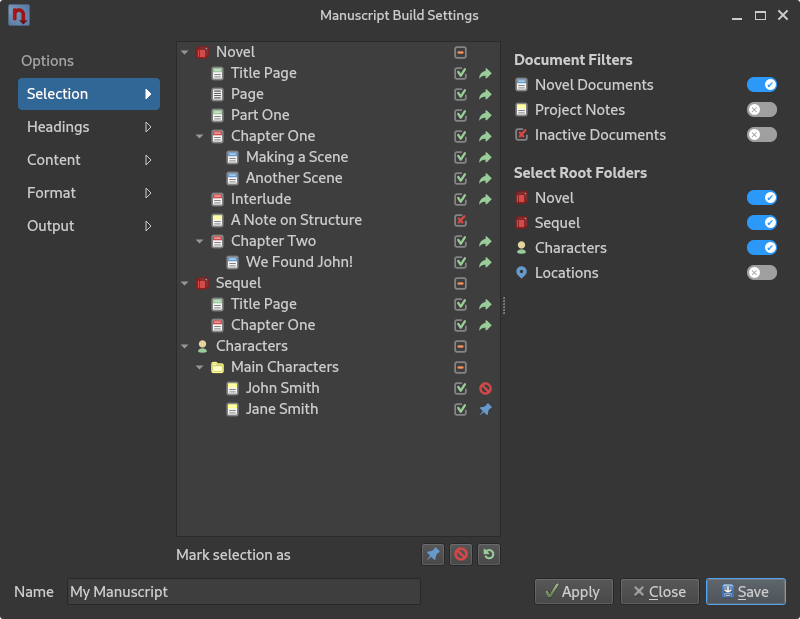
Task: Save the manuscript build settings
Action: (x=746, y=591)
